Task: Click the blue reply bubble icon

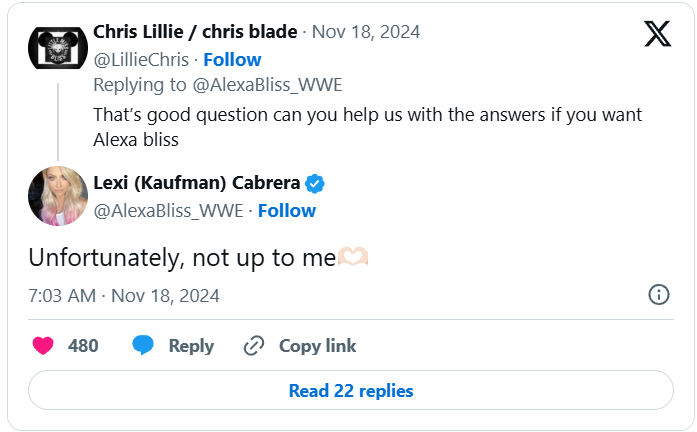Action: tap(144, 346)
